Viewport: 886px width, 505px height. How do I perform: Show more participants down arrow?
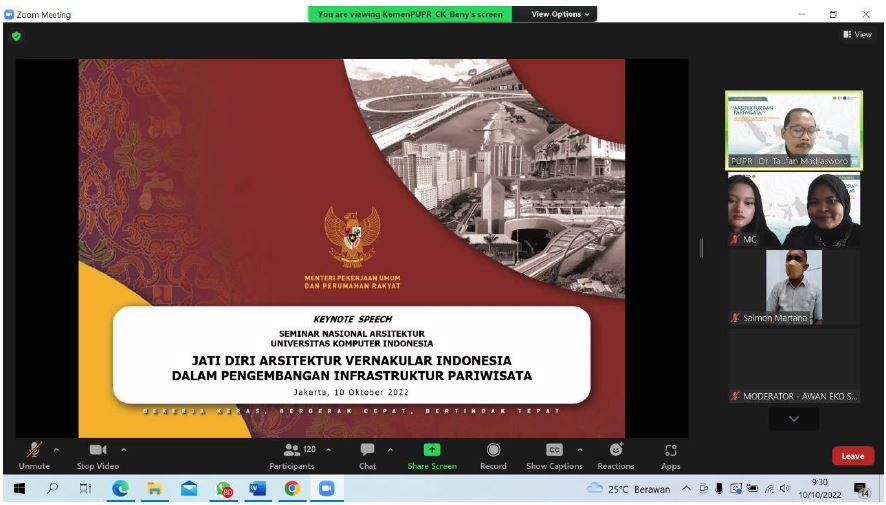794,419
